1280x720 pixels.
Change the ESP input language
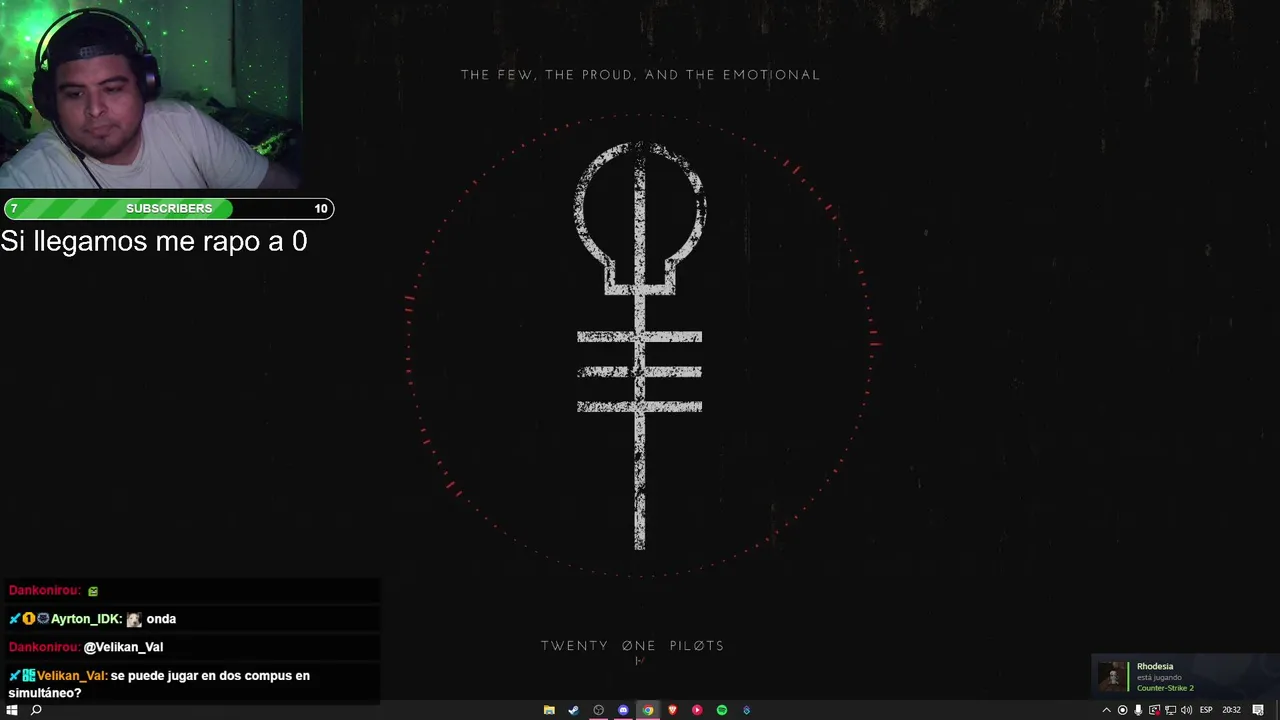point(1206,710)
